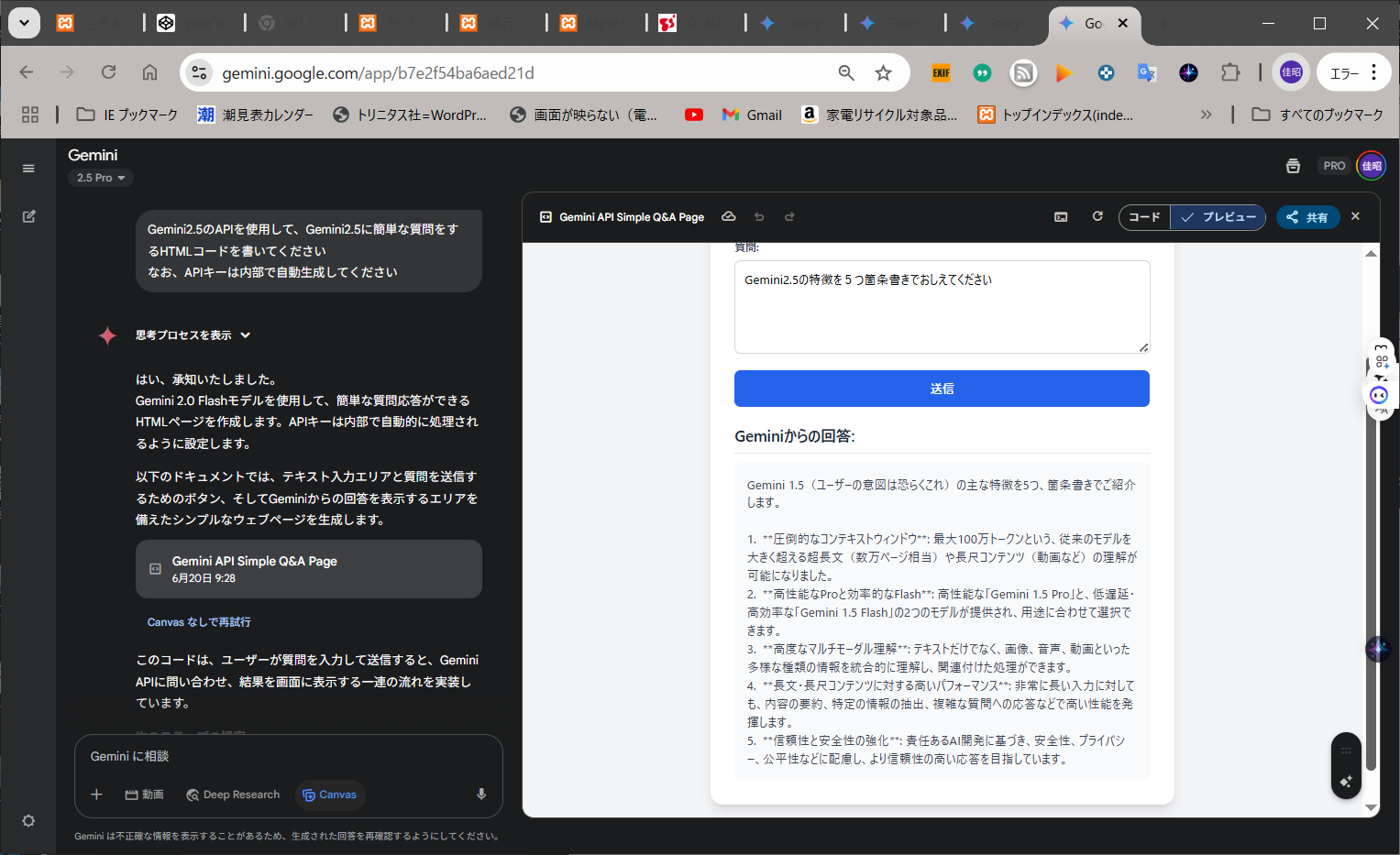Redo the canvas change
The width and height of the screenshot is (1400, 855).
pyautogui.click(x=789, y=216)
